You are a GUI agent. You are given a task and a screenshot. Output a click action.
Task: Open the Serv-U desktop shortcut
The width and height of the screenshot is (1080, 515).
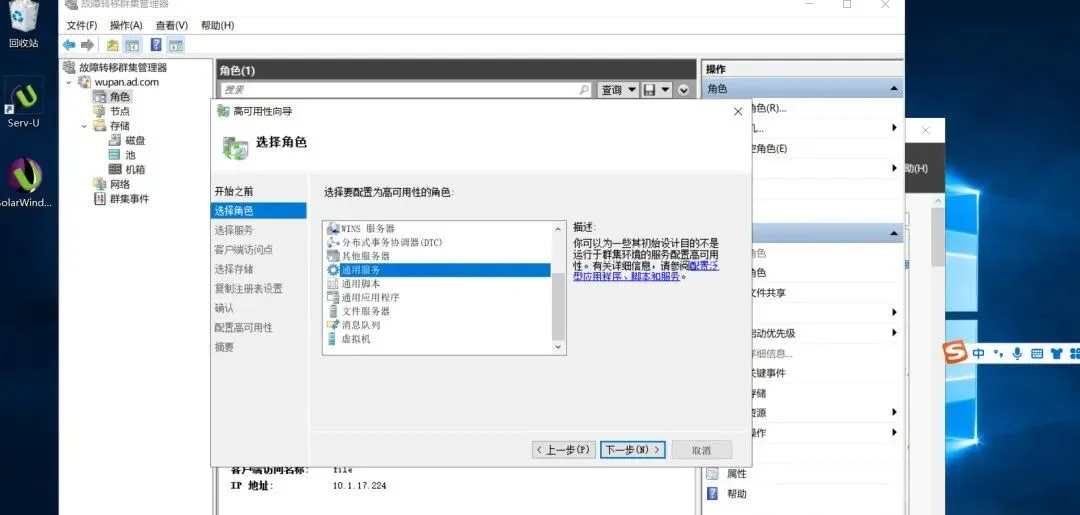point(24,103)
